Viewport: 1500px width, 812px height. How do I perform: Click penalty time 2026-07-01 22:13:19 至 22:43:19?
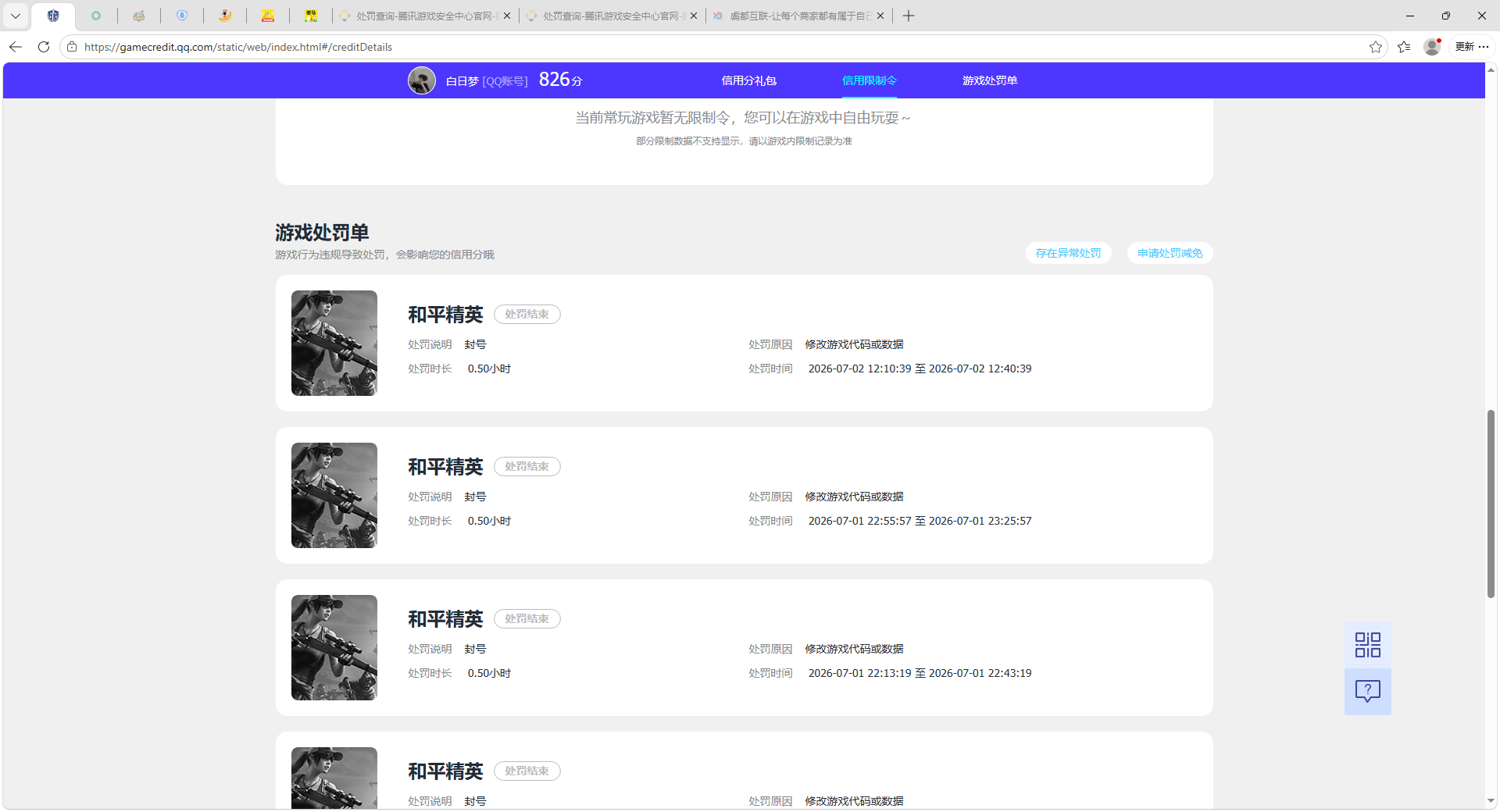click(x=920, y=673)
